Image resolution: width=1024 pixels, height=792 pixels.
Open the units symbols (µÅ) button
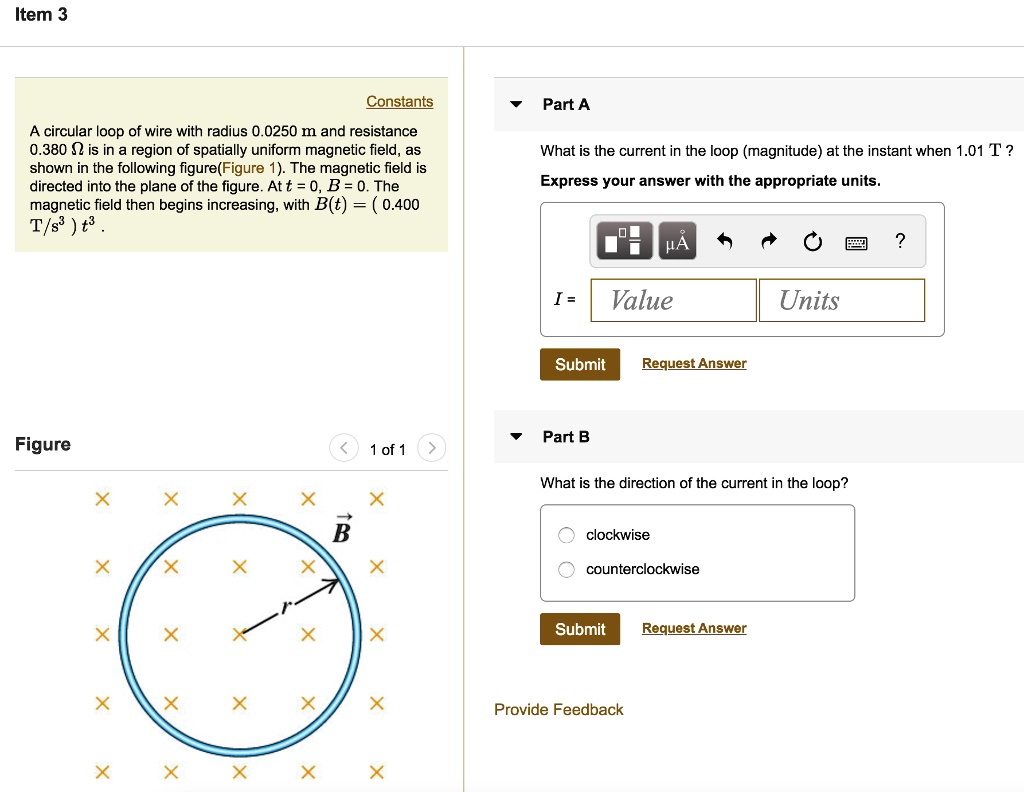tap(678, 241)
